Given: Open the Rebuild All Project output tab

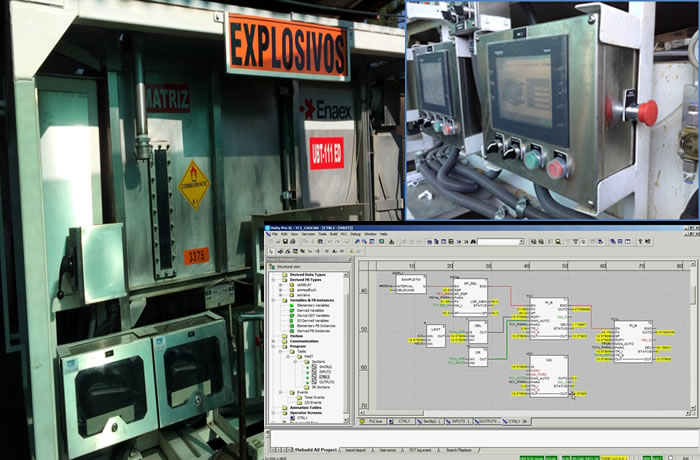Looking at the screenshot, I should [x=316, y=450].
